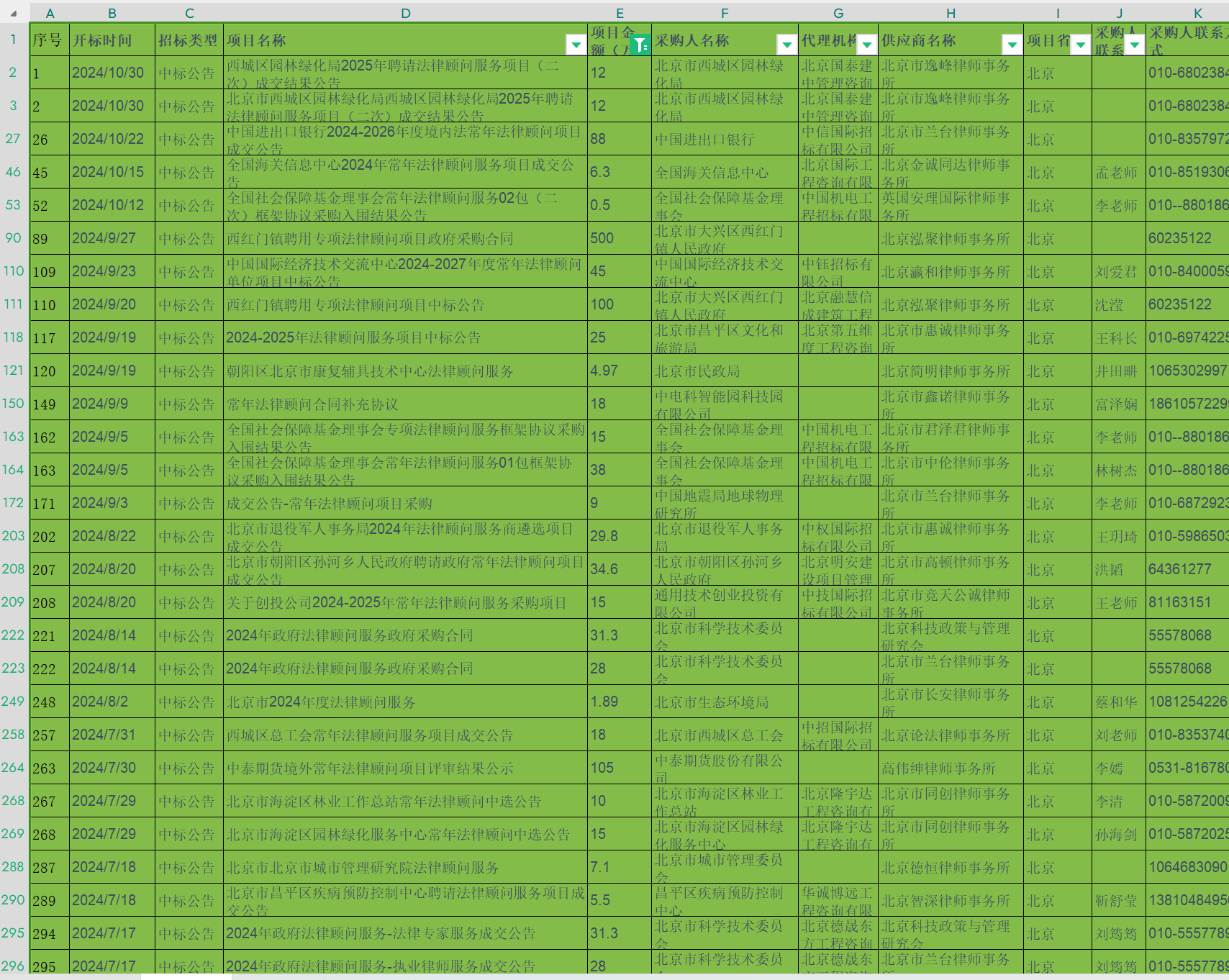
Task: Click purchaser cell 全国海关信息中心
Action: (725, 172)
